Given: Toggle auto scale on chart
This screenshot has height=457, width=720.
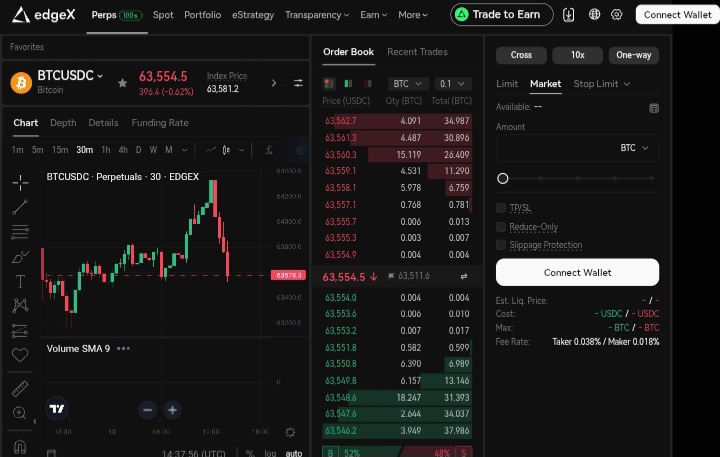Looking at the screenshot, I should point(294,453).
